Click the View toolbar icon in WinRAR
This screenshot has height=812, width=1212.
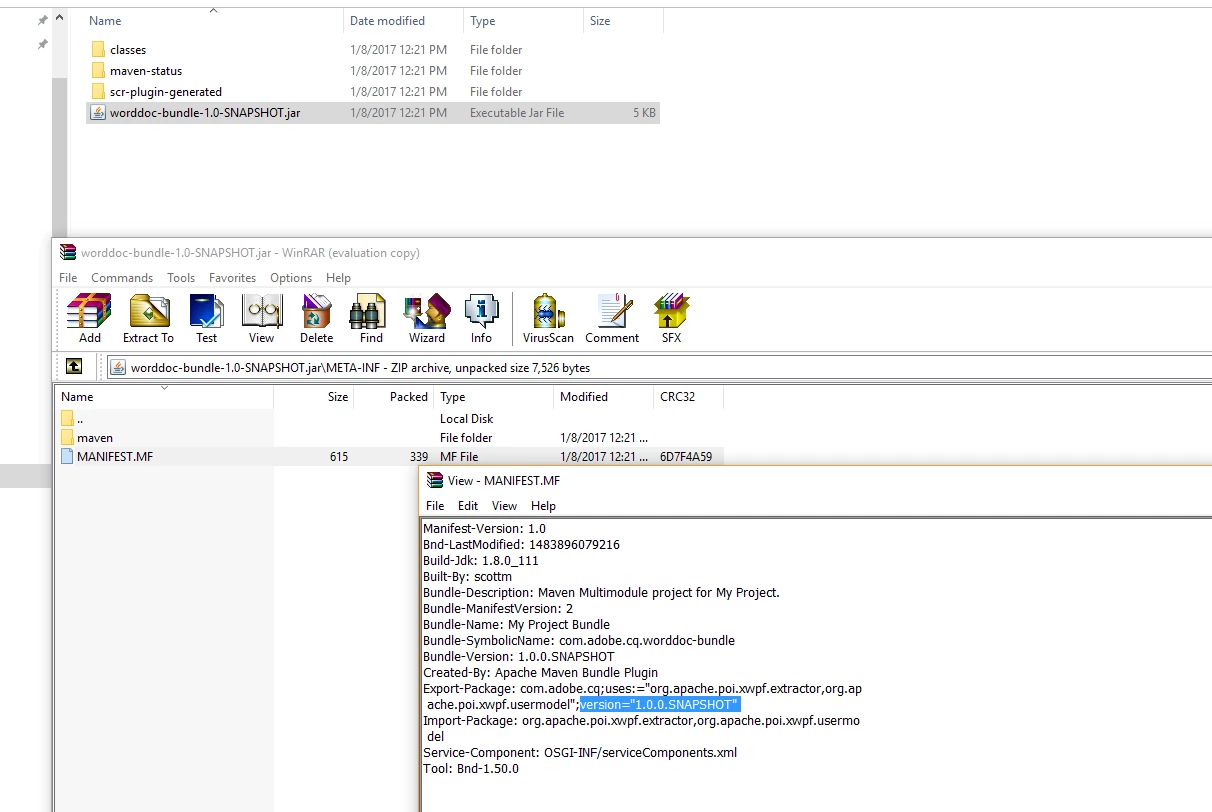tap(262, 312)
